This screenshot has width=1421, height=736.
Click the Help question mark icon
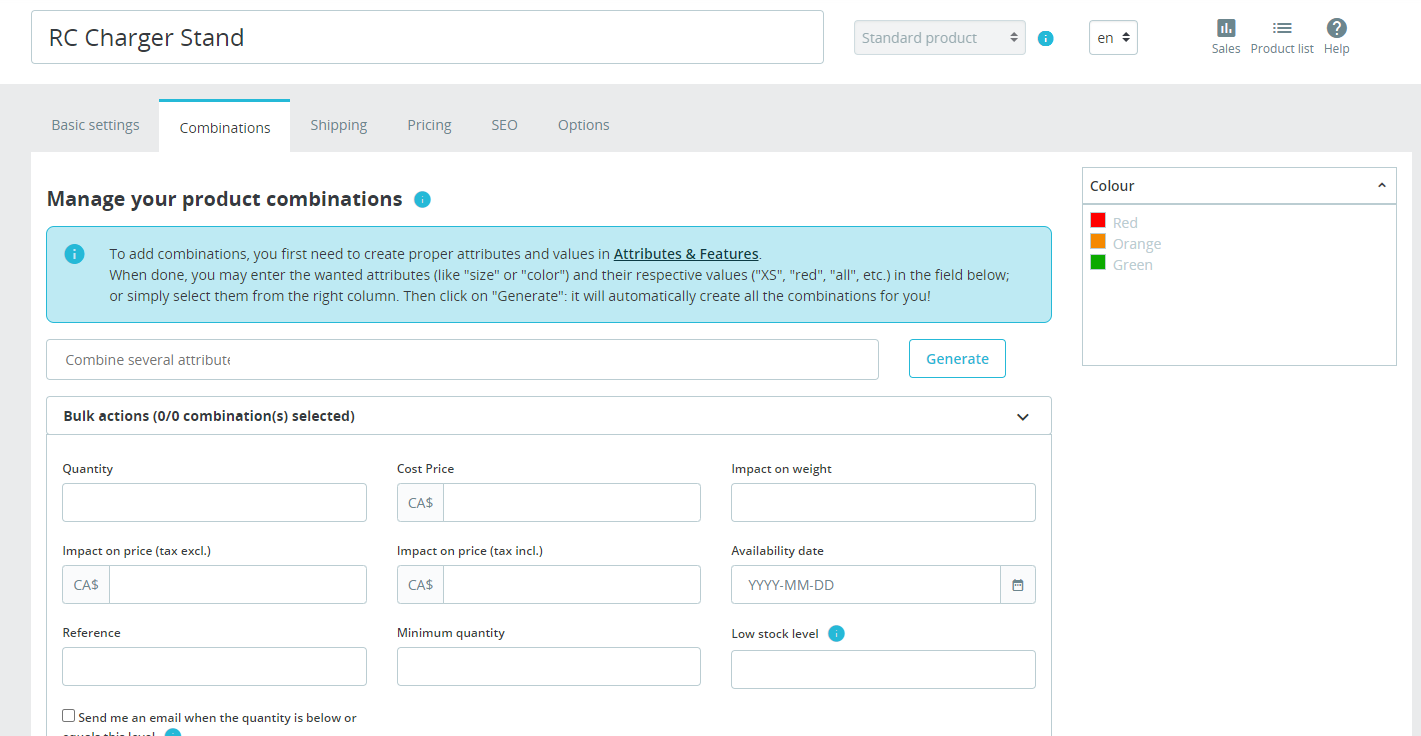tap(1337, 29)
